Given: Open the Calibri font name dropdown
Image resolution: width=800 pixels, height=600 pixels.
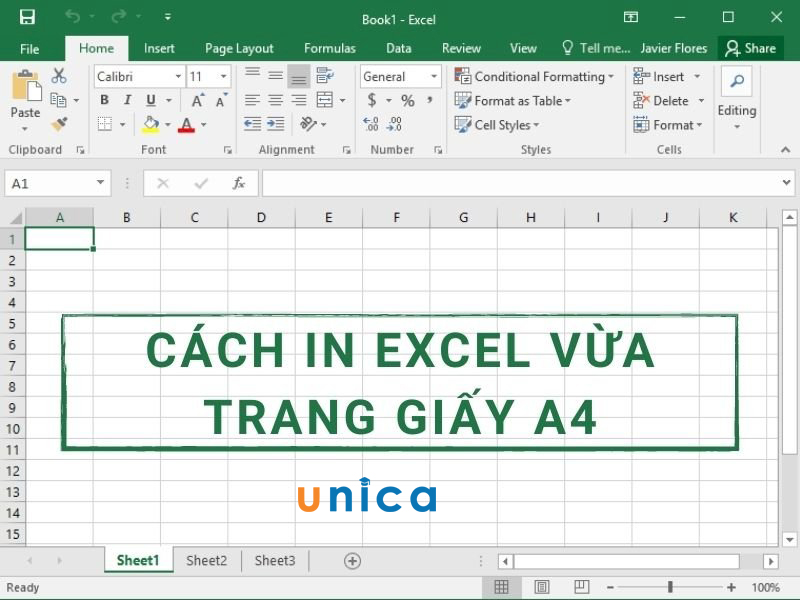Looking at the screenshot, I should pos(178,77).
